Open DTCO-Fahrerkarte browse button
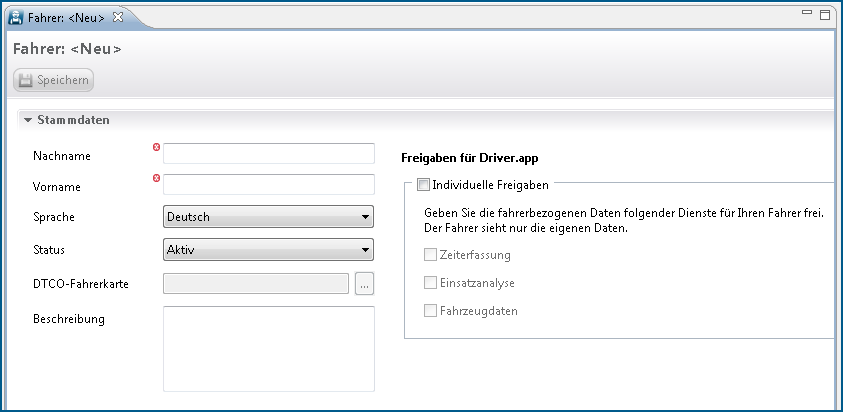This screenshot has height=412, width=843. tap(364, 284)
